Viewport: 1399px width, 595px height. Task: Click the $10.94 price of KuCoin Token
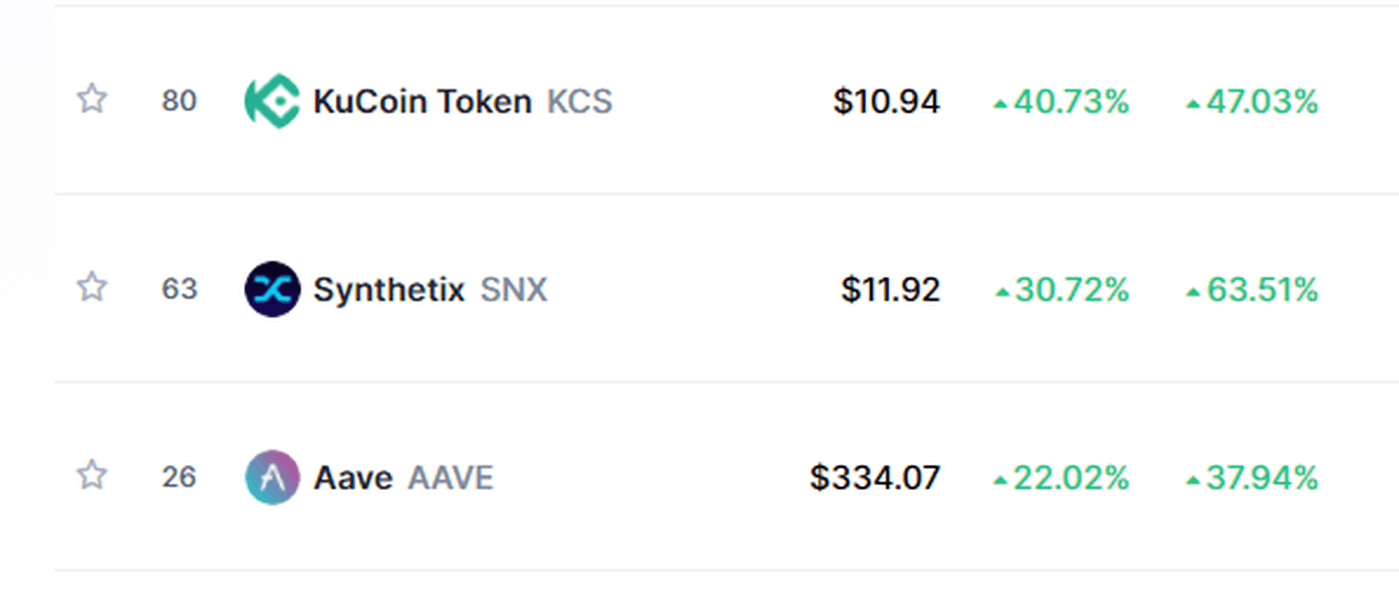coord(887,102)
